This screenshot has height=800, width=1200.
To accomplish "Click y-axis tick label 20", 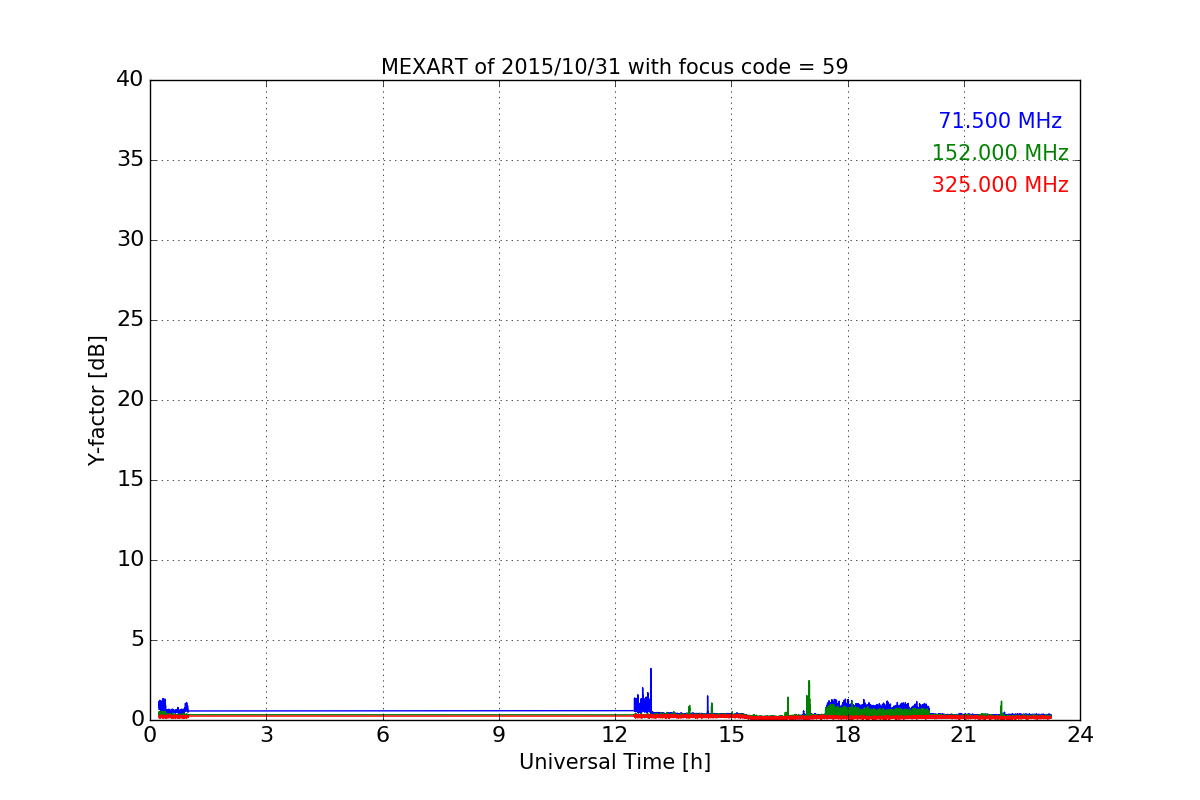I will point(130,400).
